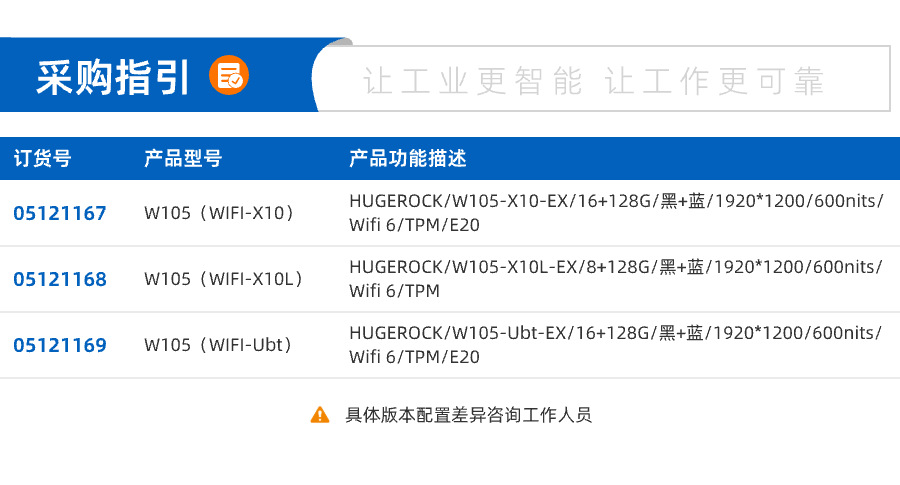Click the 让工作更可靠 slogan text
The height and width of the screenshot is (485, 900).
716,82
